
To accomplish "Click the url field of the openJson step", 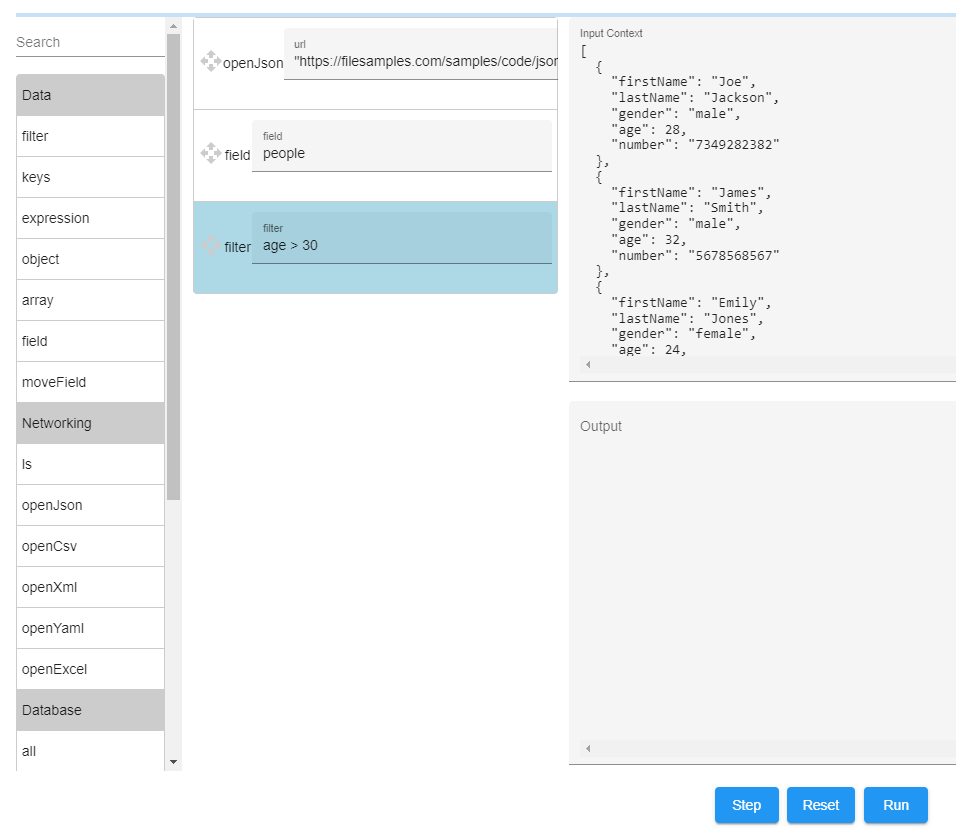I will tap(420, 60).
